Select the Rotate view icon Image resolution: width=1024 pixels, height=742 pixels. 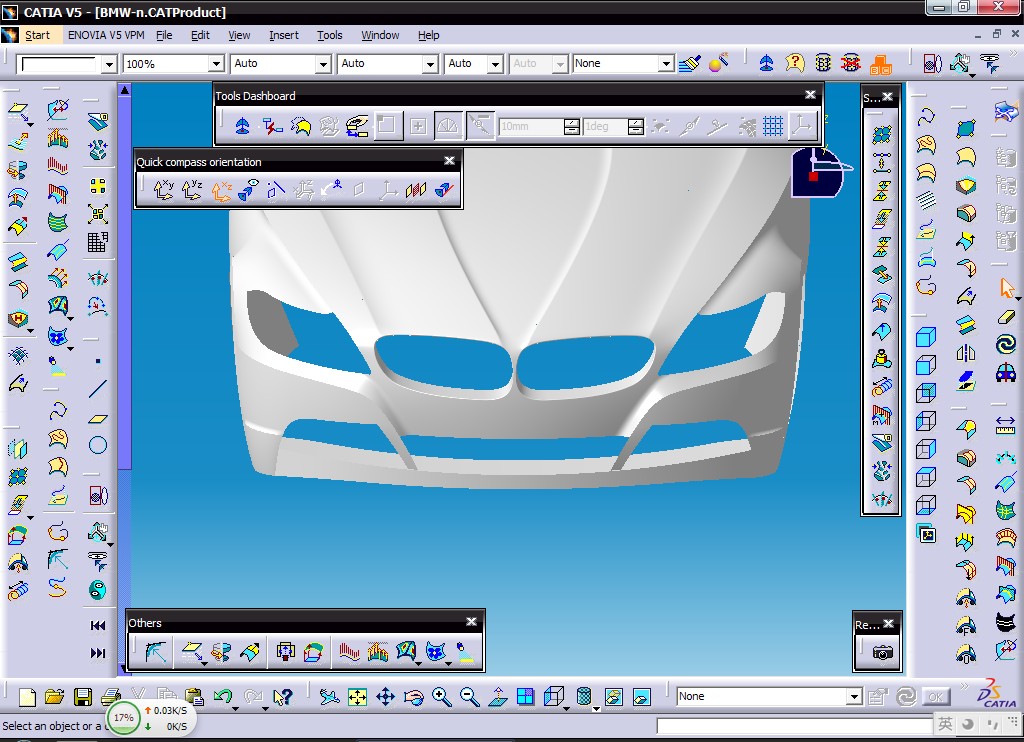[x=413, y=697]
